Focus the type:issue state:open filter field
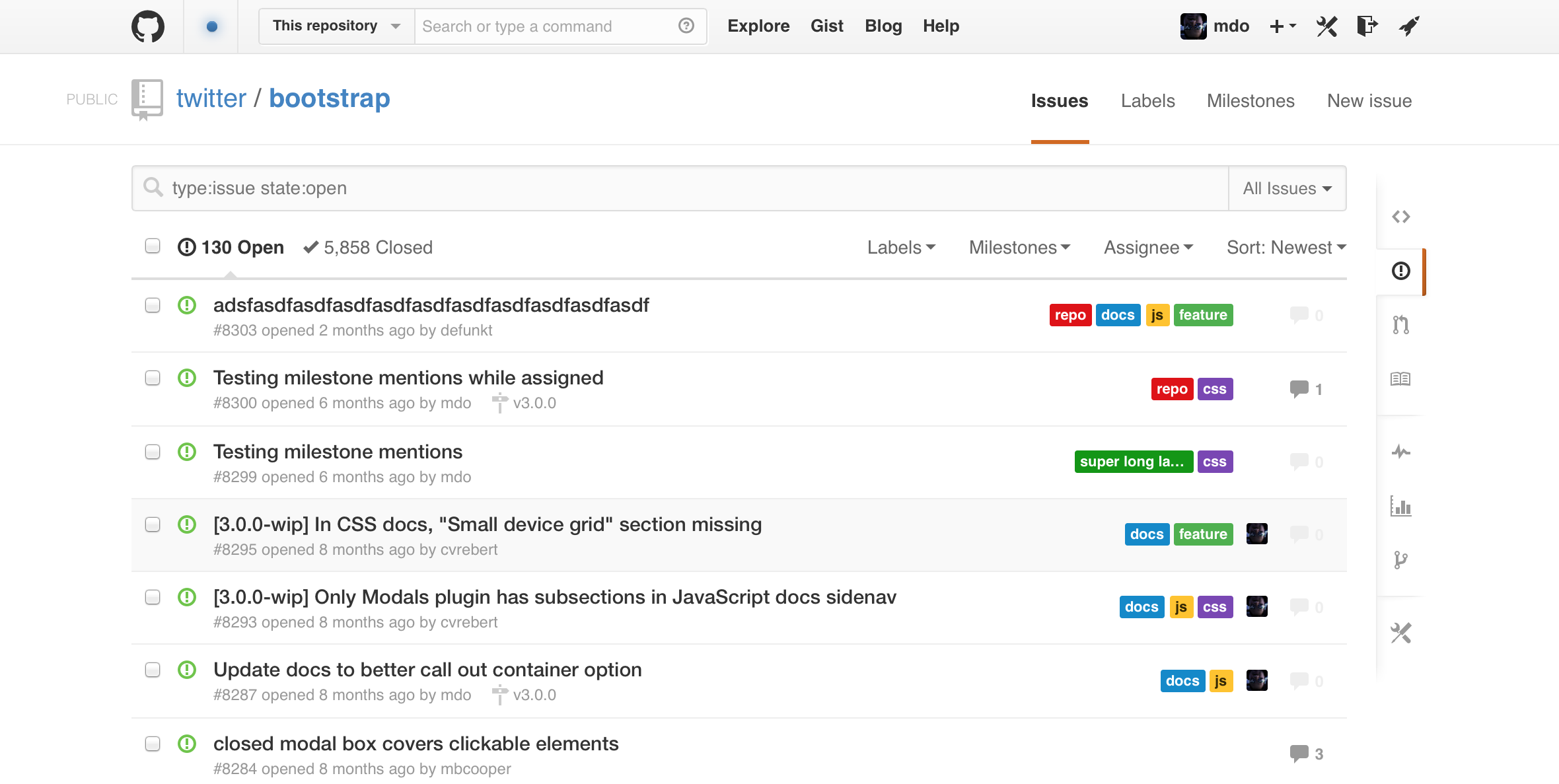This screenshot has height=784, width=1559. 680,188
